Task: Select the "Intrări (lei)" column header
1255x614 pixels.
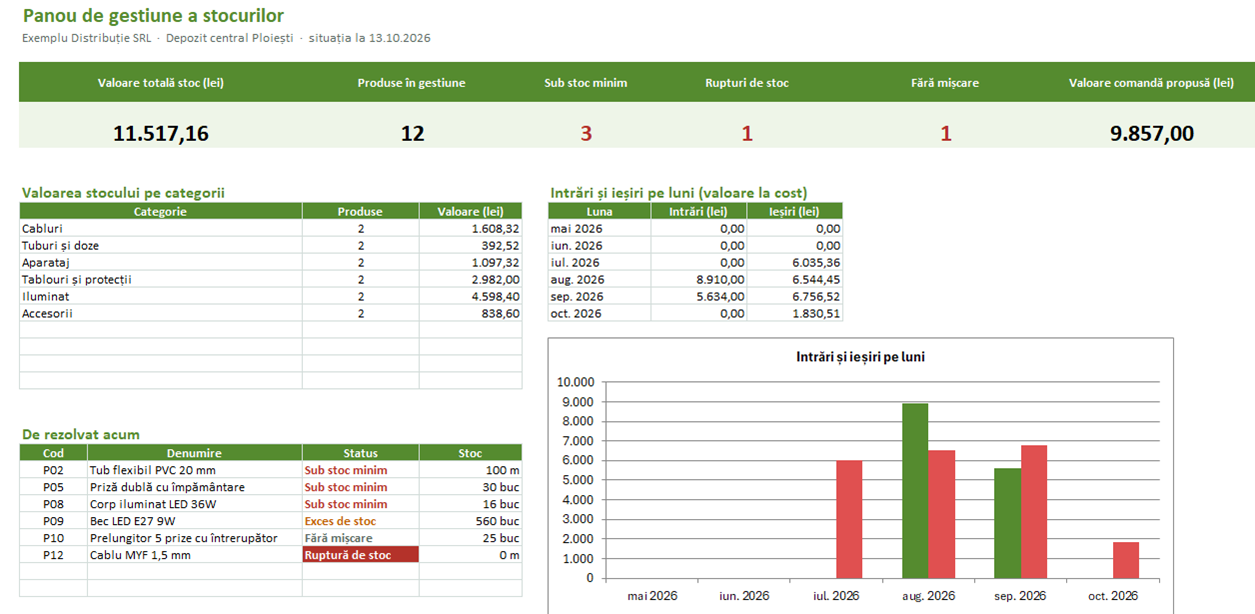Action: click(699, 211)
